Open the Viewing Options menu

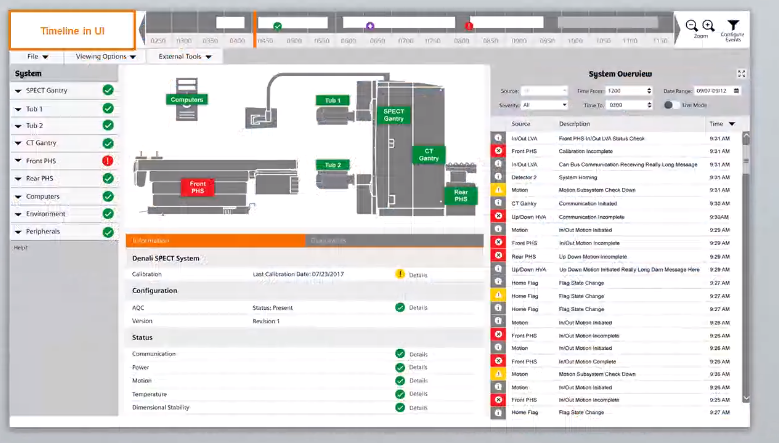[105, 57]
